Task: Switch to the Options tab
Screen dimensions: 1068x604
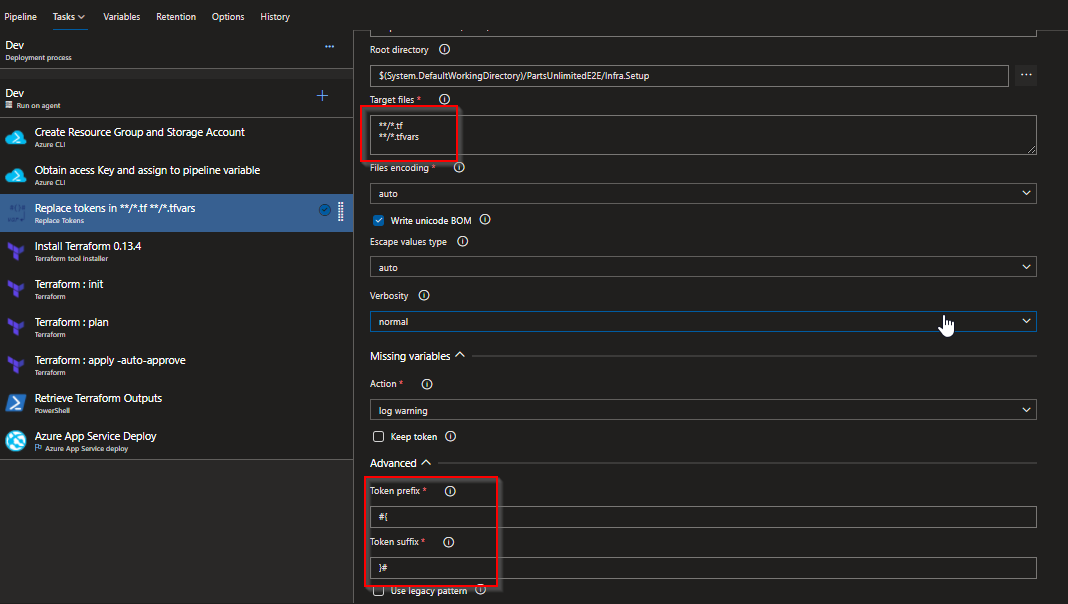Action: [x=227, y=16]
